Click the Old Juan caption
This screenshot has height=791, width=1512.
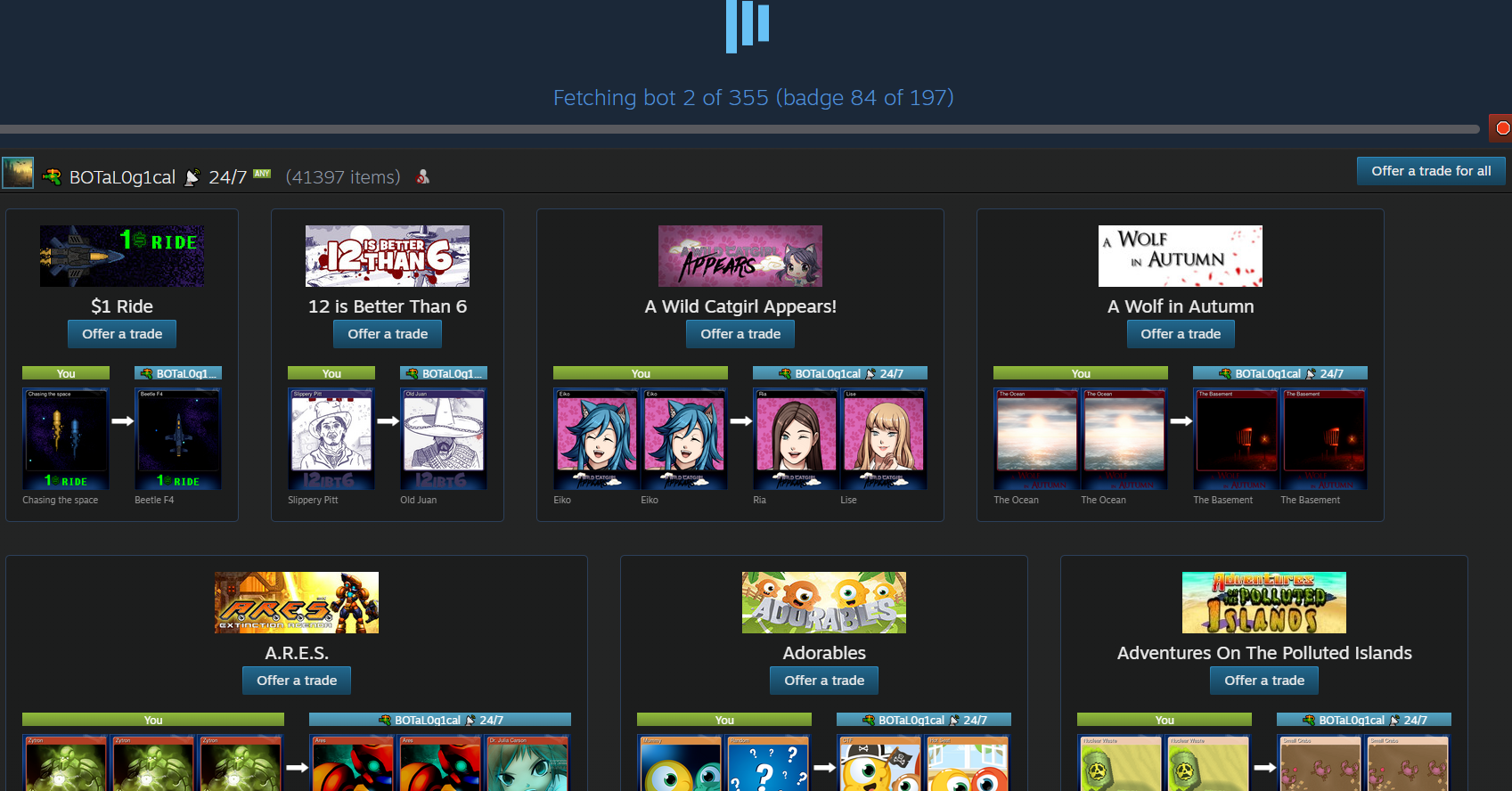pos(419,500)
